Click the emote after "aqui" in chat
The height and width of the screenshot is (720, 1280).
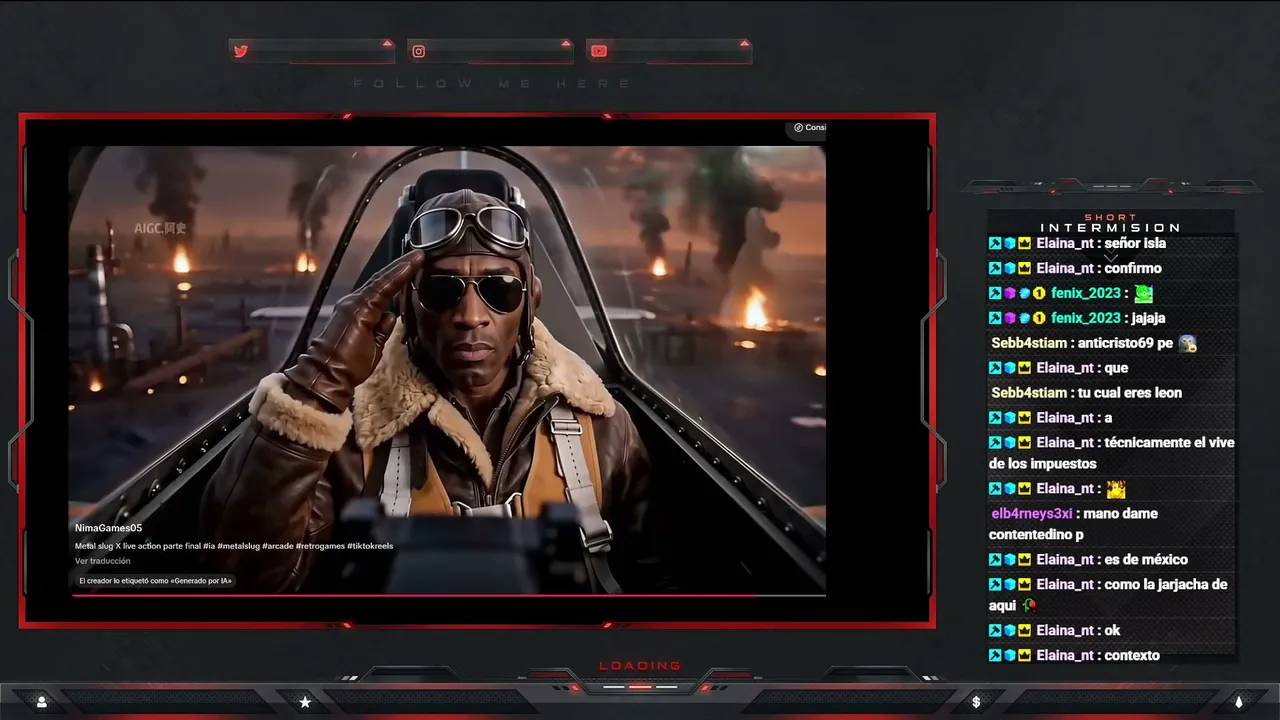coord(1029,605)
